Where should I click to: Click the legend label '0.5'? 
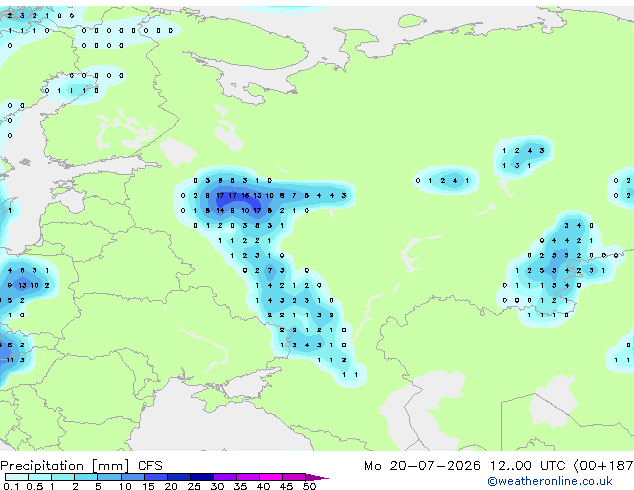click(x=35, y=486)
